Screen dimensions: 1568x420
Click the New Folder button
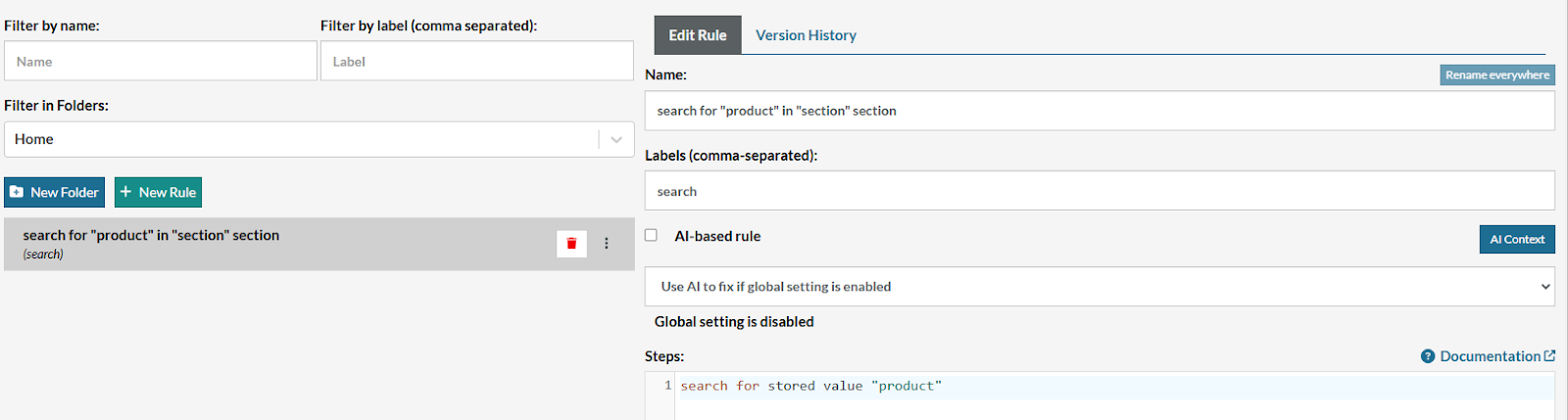coord(54,193)
